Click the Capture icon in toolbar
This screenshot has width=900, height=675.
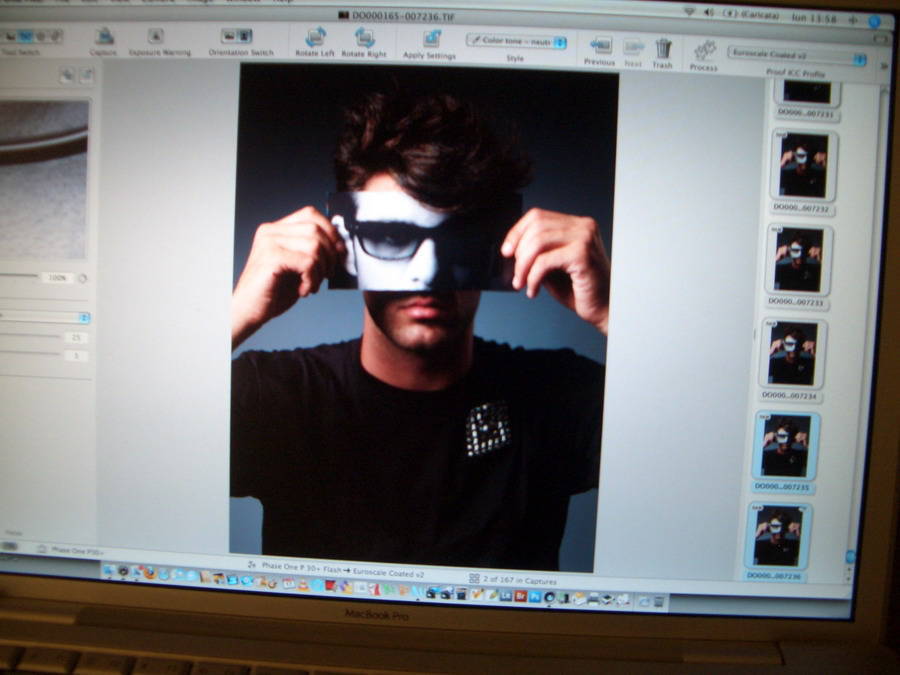[104, 37]
